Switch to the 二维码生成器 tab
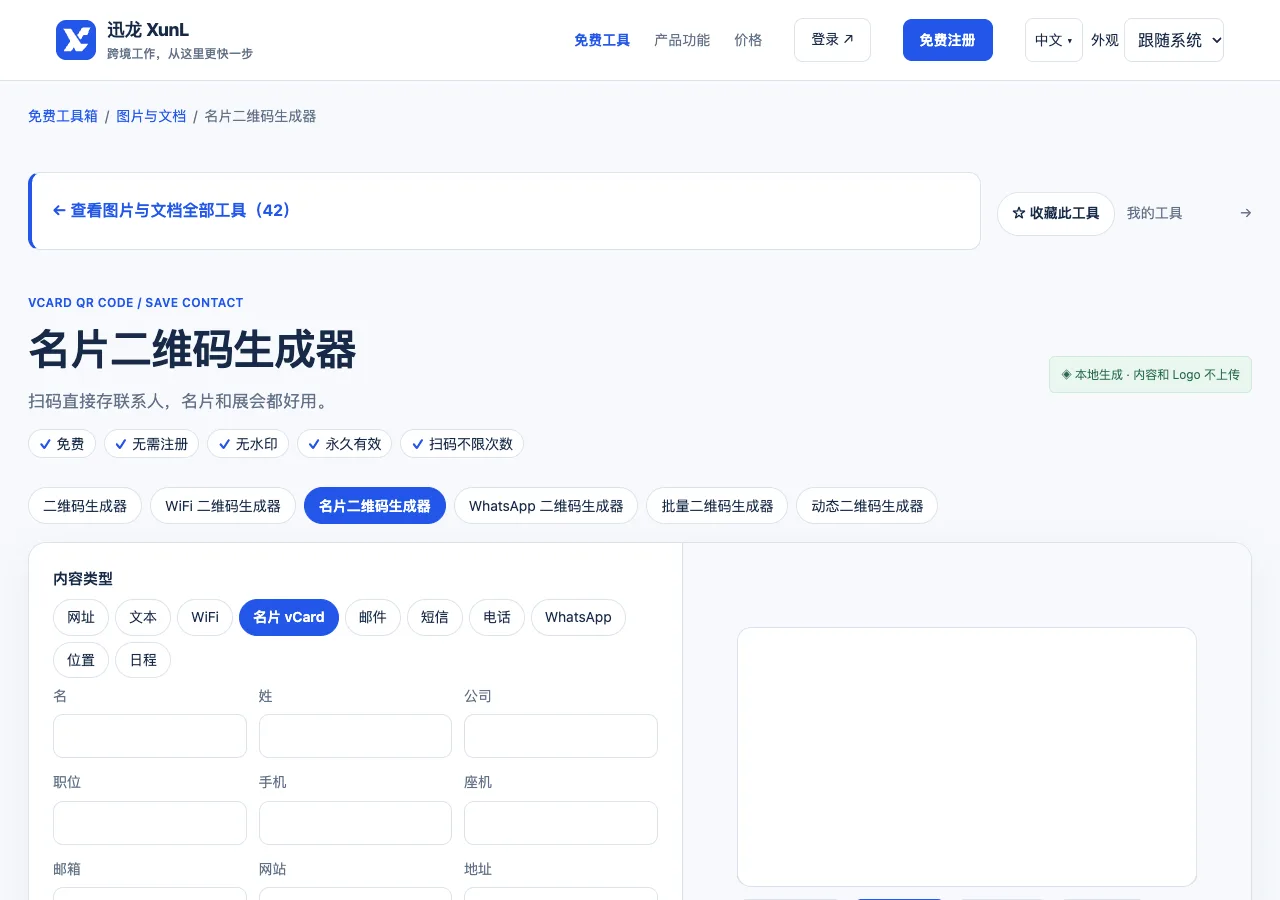The image size is (1280, 900). point(85,506)
